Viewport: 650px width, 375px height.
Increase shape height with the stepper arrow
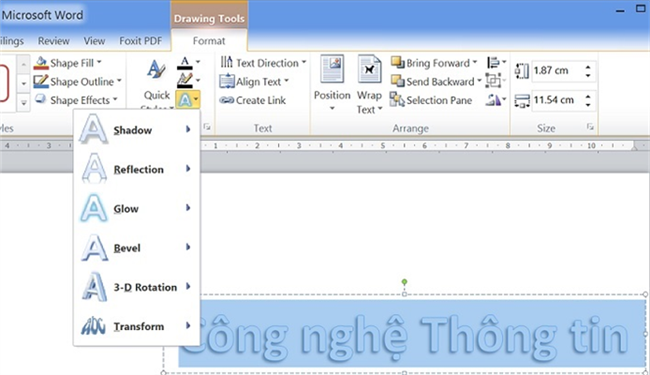pos(588,67)
